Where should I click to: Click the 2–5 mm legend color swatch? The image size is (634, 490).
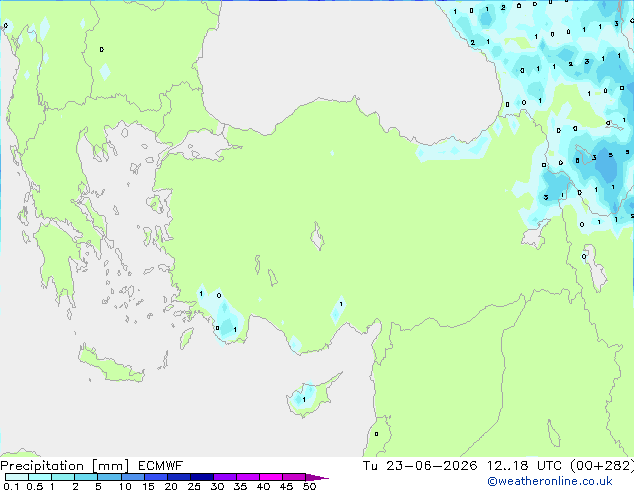coord(86,477)
